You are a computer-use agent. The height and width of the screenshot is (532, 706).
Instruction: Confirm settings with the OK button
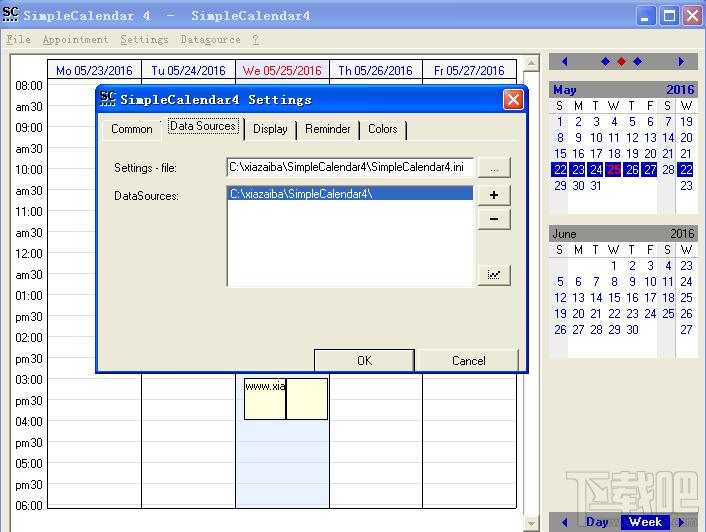click(x=364, y=361)
